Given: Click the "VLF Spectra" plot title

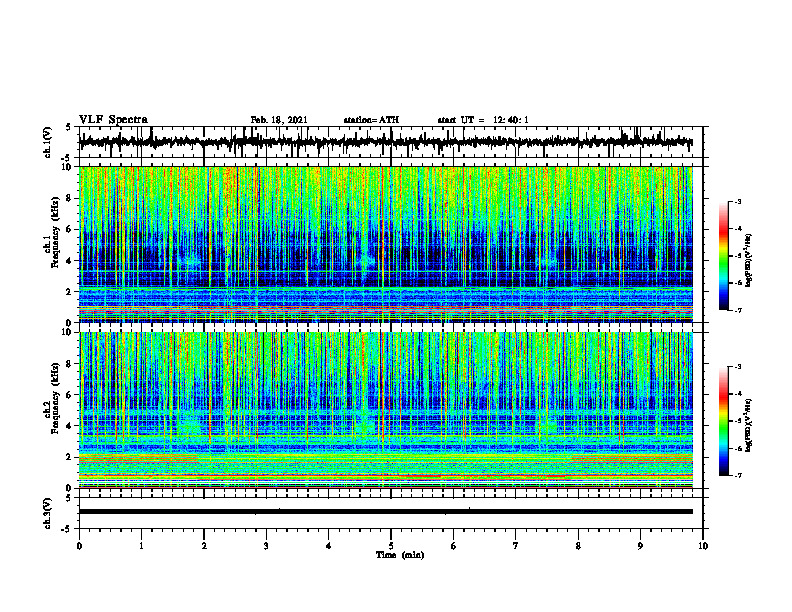Looking at the screenshot, I should tap(113, 120).
